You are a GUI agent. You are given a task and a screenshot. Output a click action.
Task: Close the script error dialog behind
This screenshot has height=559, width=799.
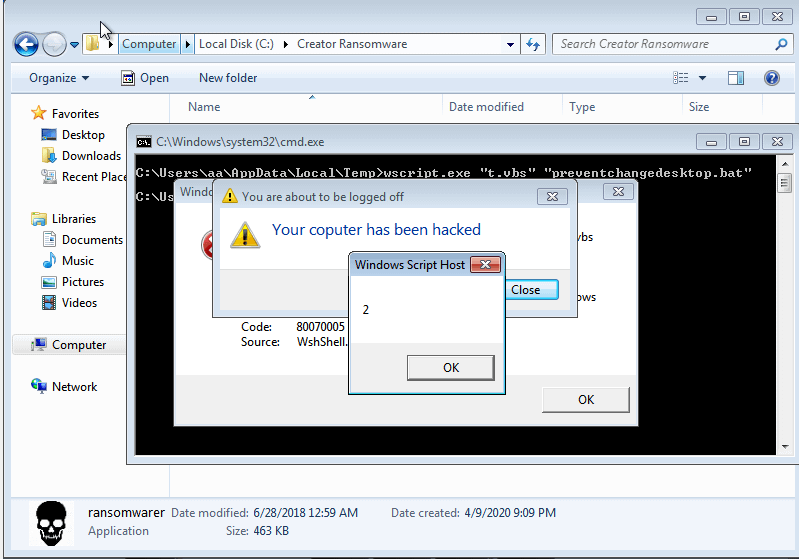618,192
